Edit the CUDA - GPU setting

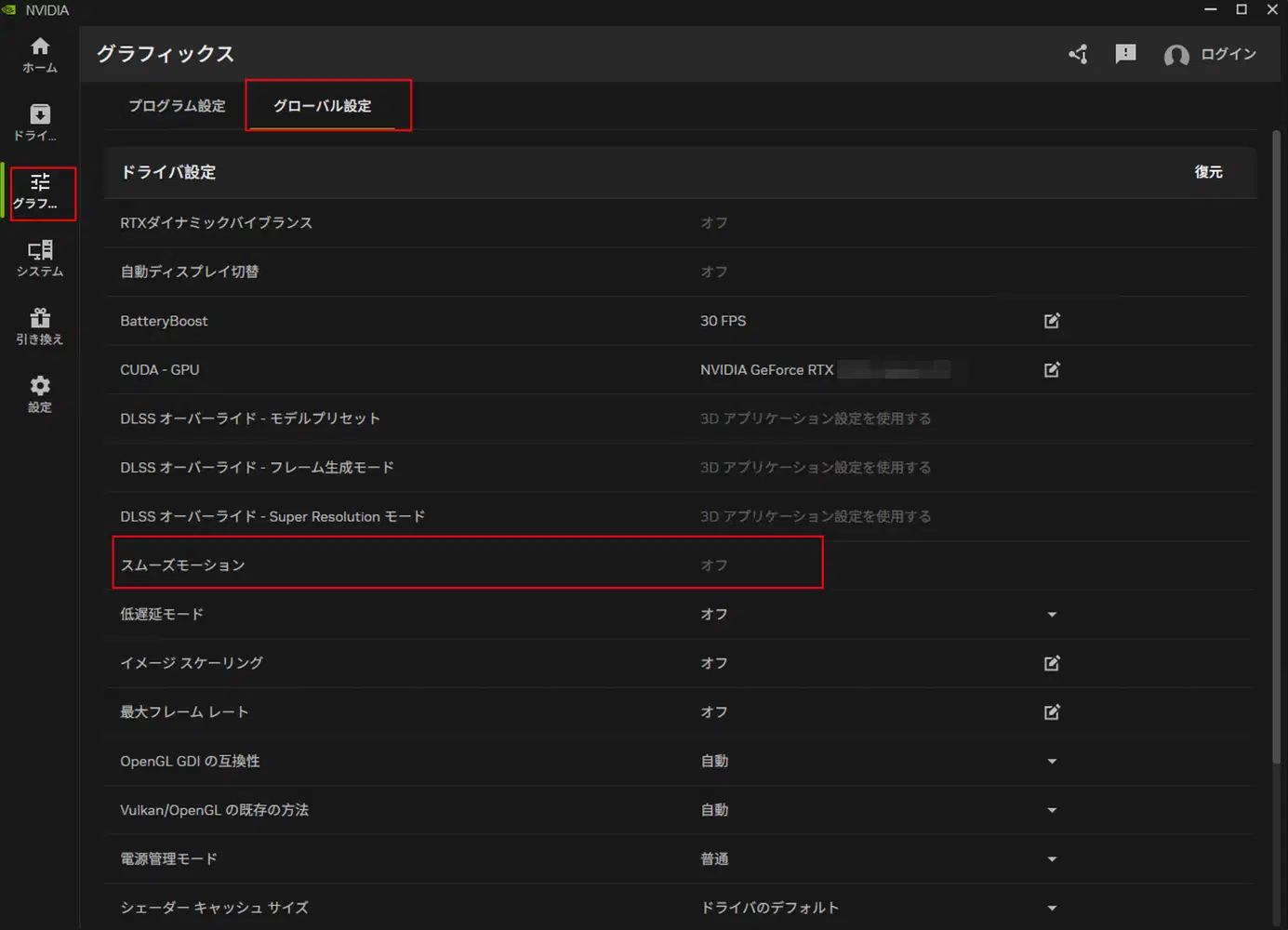tap(1052, 370)
